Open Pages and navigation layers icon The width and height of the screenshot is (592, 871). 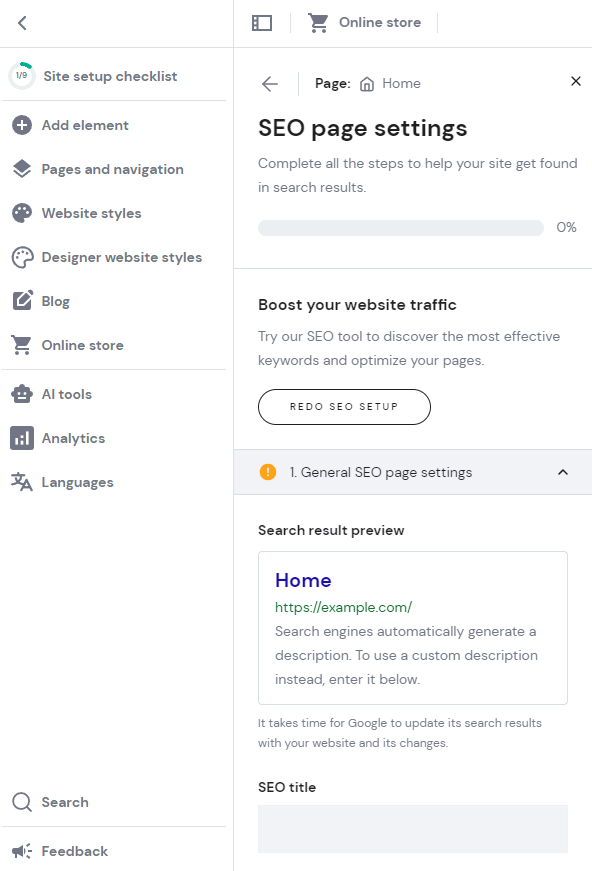[x=22, y=169]
